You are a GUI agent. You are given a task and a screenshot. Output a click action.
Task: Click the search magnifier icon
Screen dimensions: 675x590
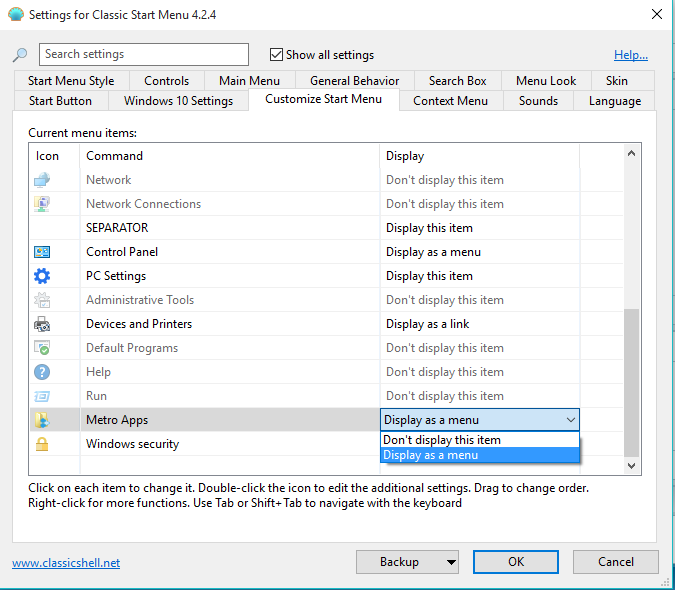[x=20, y=55]
